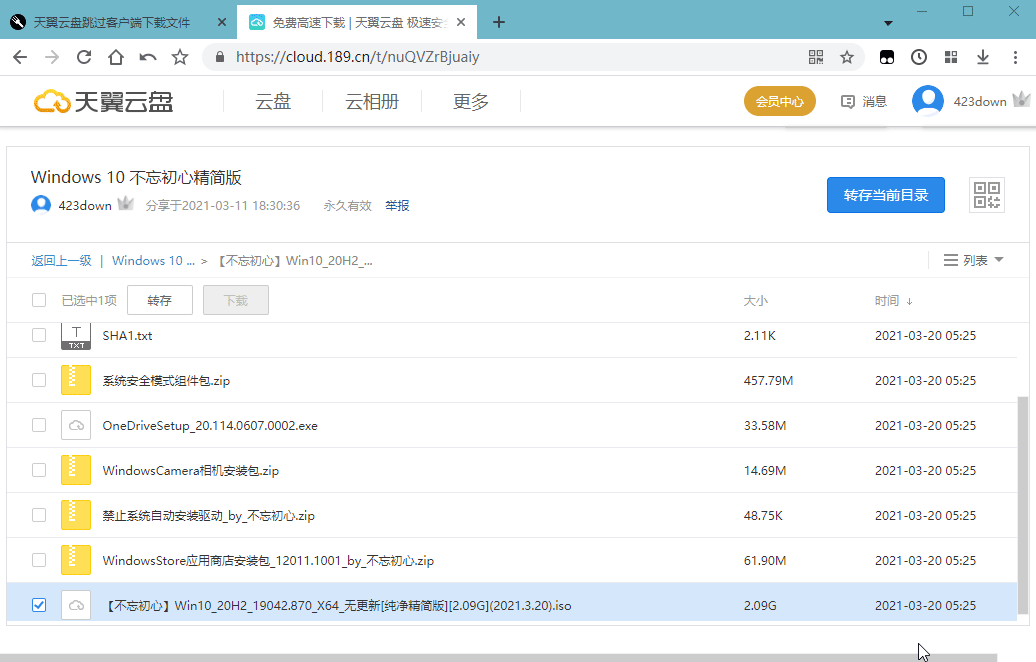Click the 会员中心 button
Viewport: 1036px width, 662px height.
click(780, 102)
